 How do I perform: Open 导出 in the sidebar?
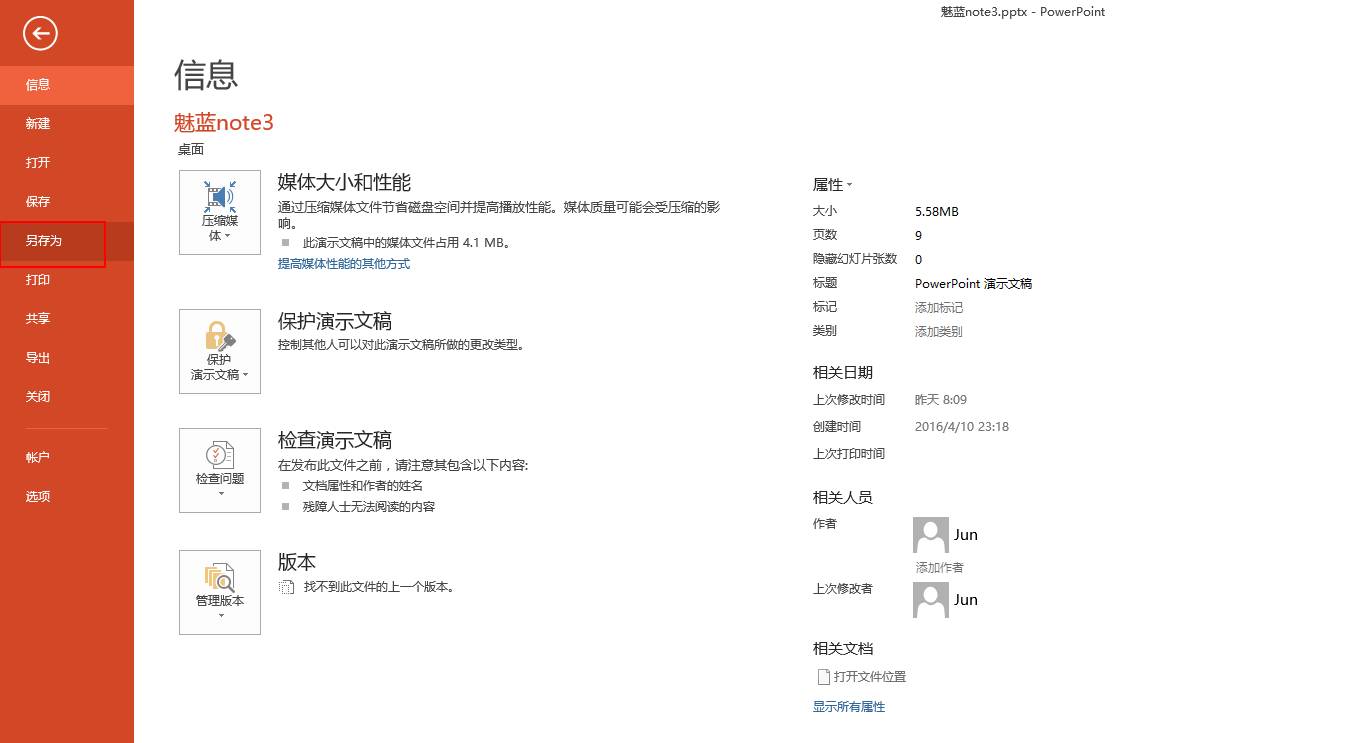pyautogui.click(x=67, y=358)
